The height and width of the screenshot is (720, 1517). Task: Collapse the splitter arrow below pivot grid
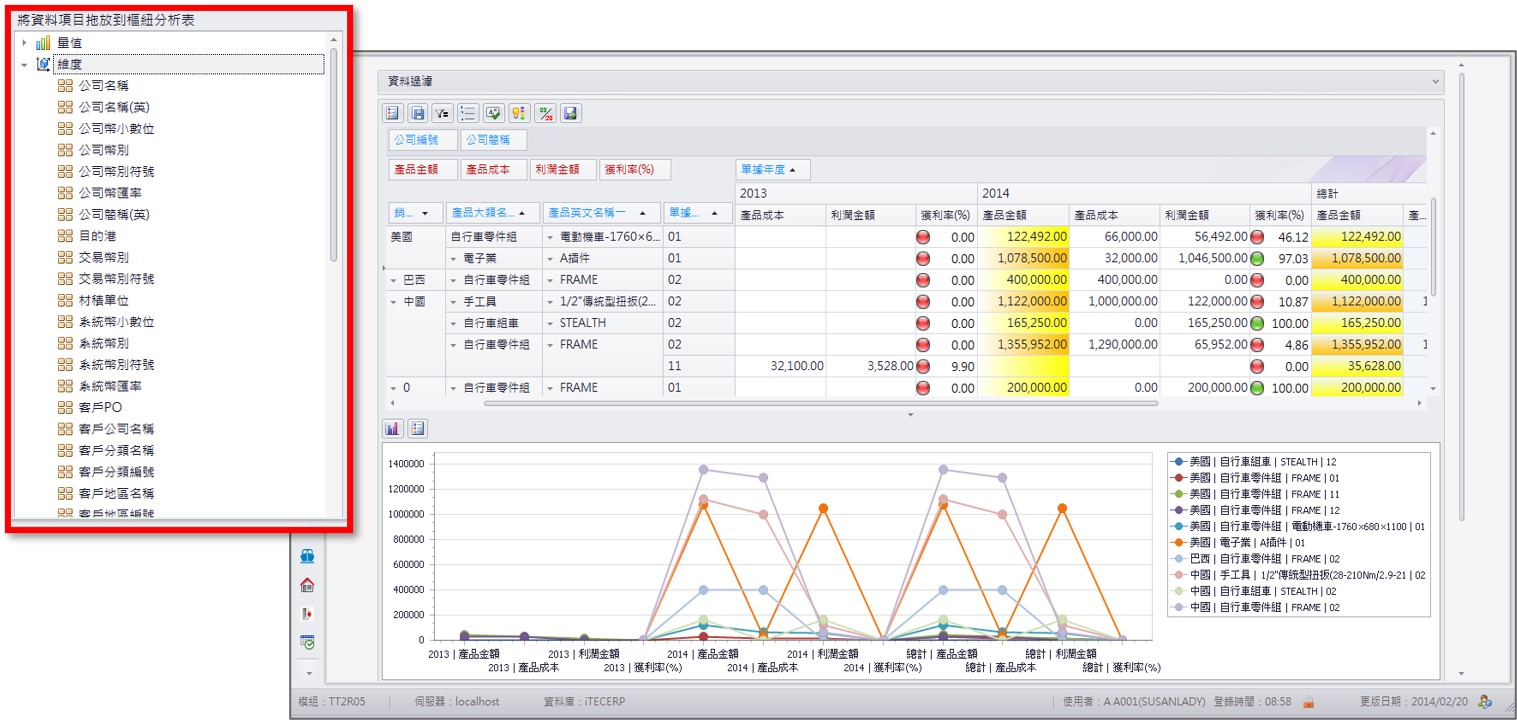[x=910, y=413]
